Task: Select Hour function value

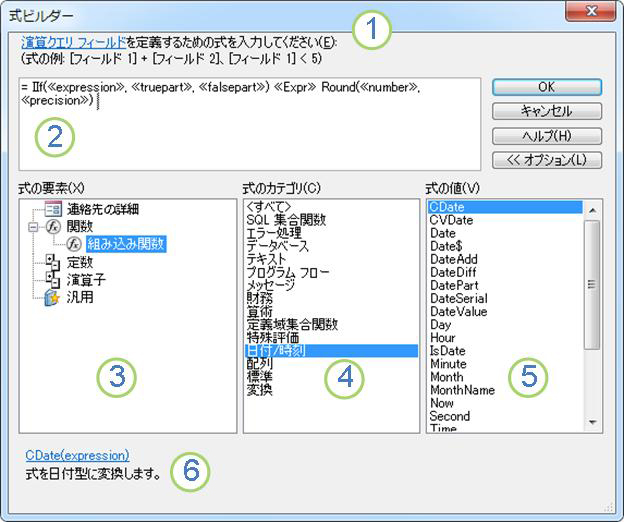Action: coord(505,338)
